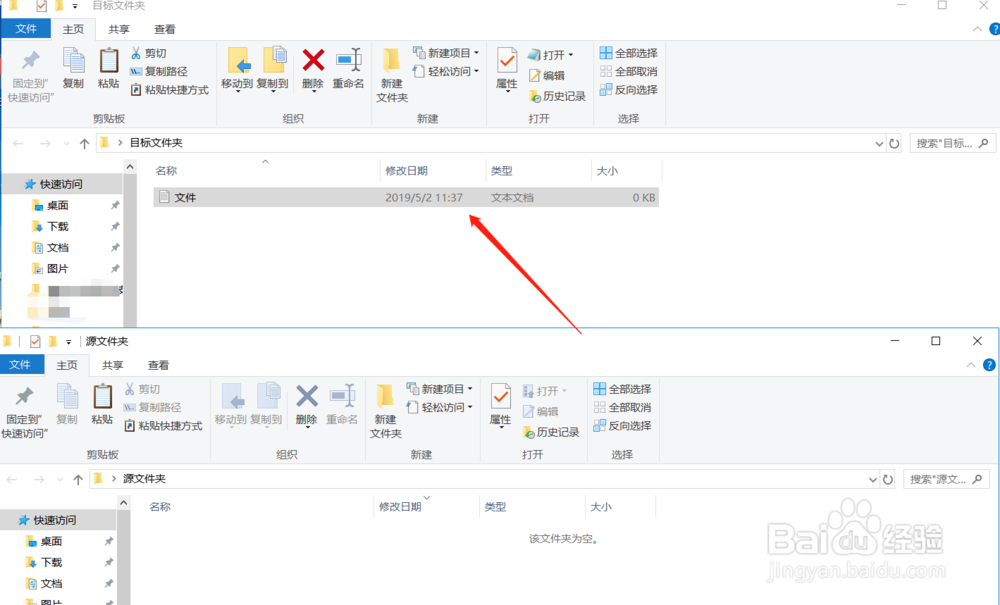Open 文件 menu in 源文件夹 window
The image size is (1000, 605).
(x=20, y=365)
